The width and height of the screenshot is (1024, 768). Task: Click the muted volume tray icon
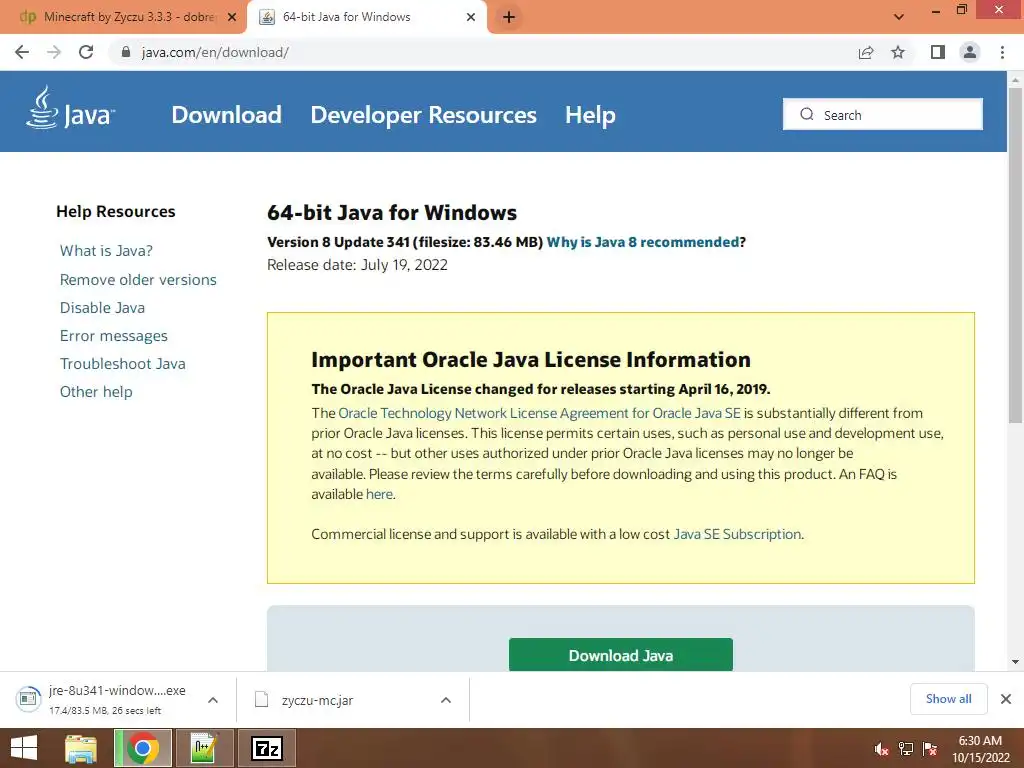881,749
